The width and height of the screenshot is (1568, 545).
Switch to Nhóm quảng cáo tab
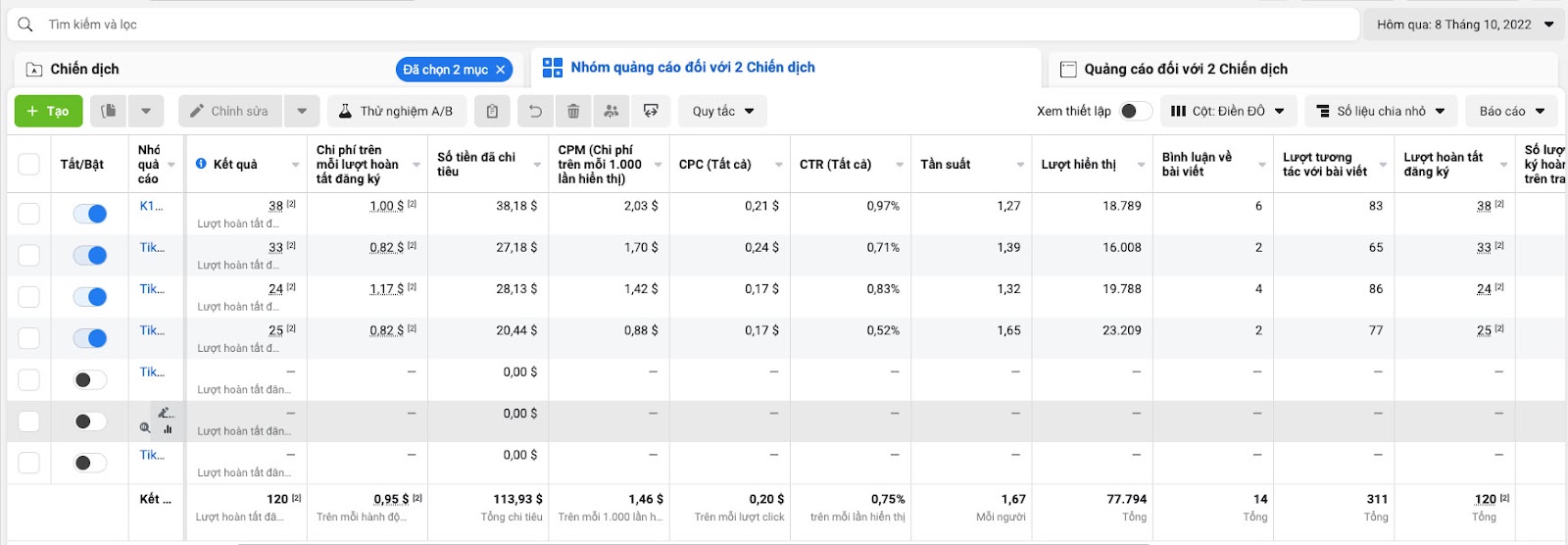(785, 68)
